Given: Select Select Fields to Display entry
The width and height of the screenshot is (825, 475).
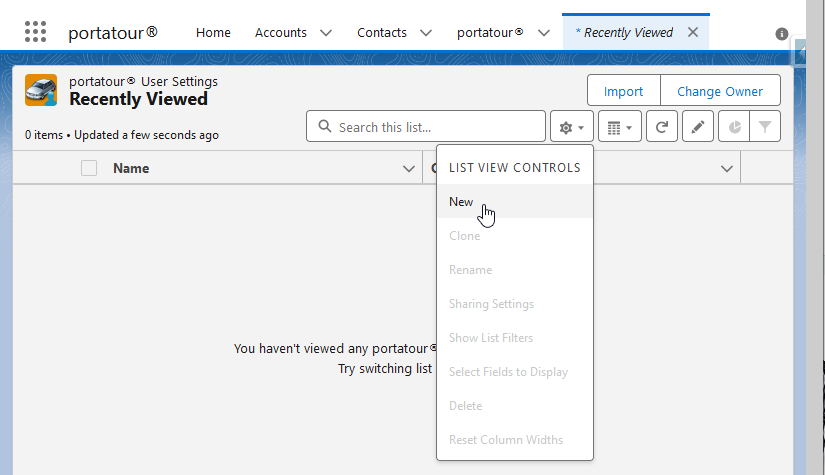Looking at the screenshot, I should click(515, 372).
